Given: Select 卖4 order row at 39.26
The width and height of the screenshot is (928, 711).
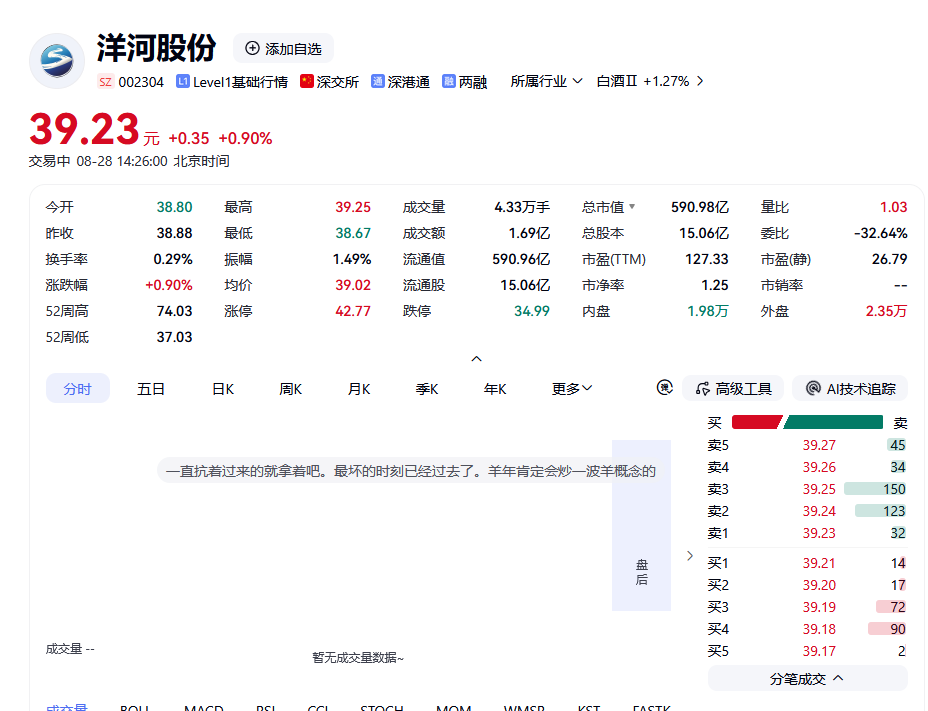Looking at the screenshot, I should coord(807,467).
